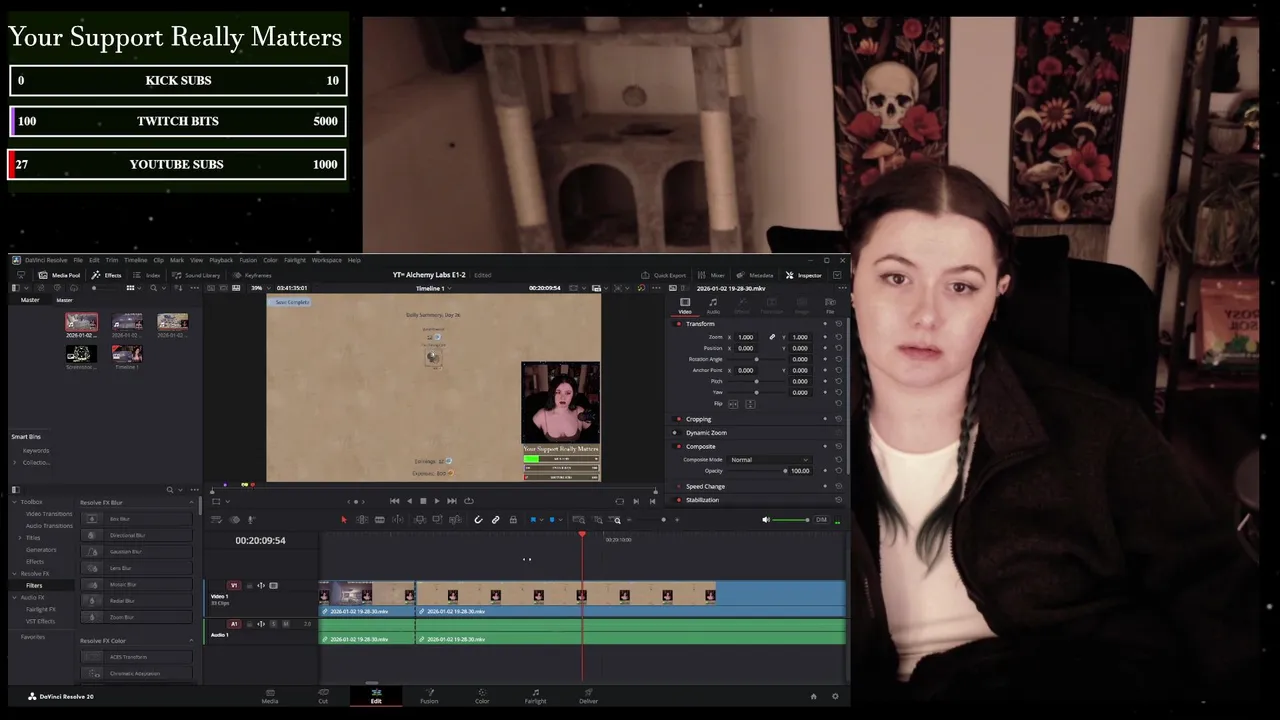
Task: Open the Media Pool panel
Action: point(60,275)
